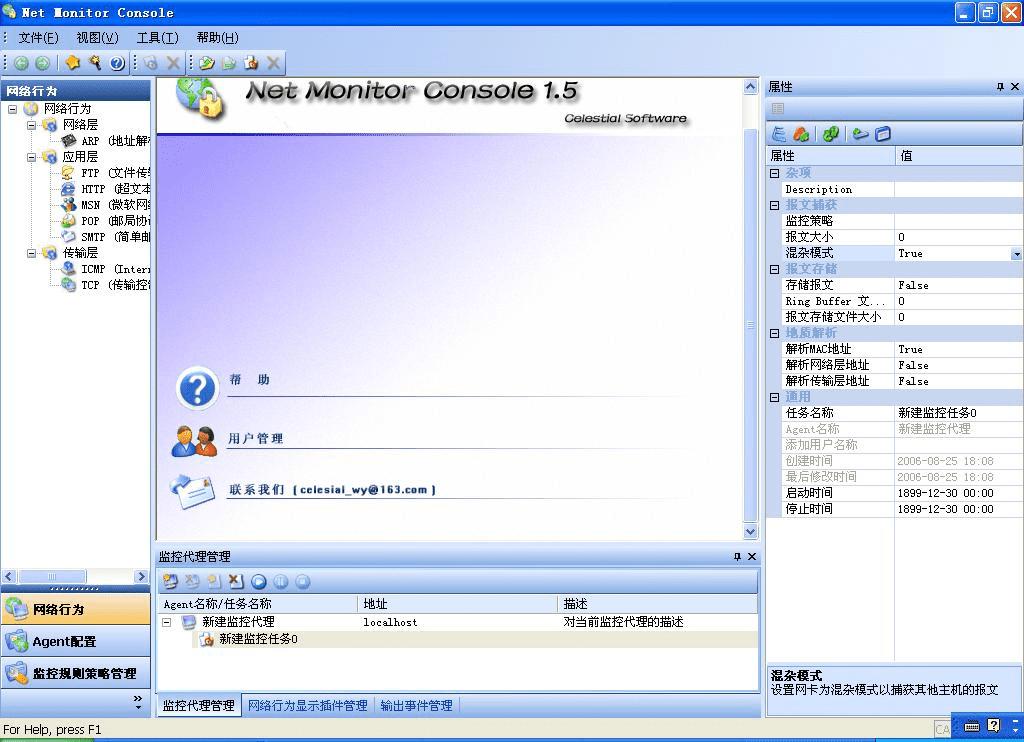
Task: Pin the 监控代理管理 panel with the pushpin
Action: tap(737, 556)
